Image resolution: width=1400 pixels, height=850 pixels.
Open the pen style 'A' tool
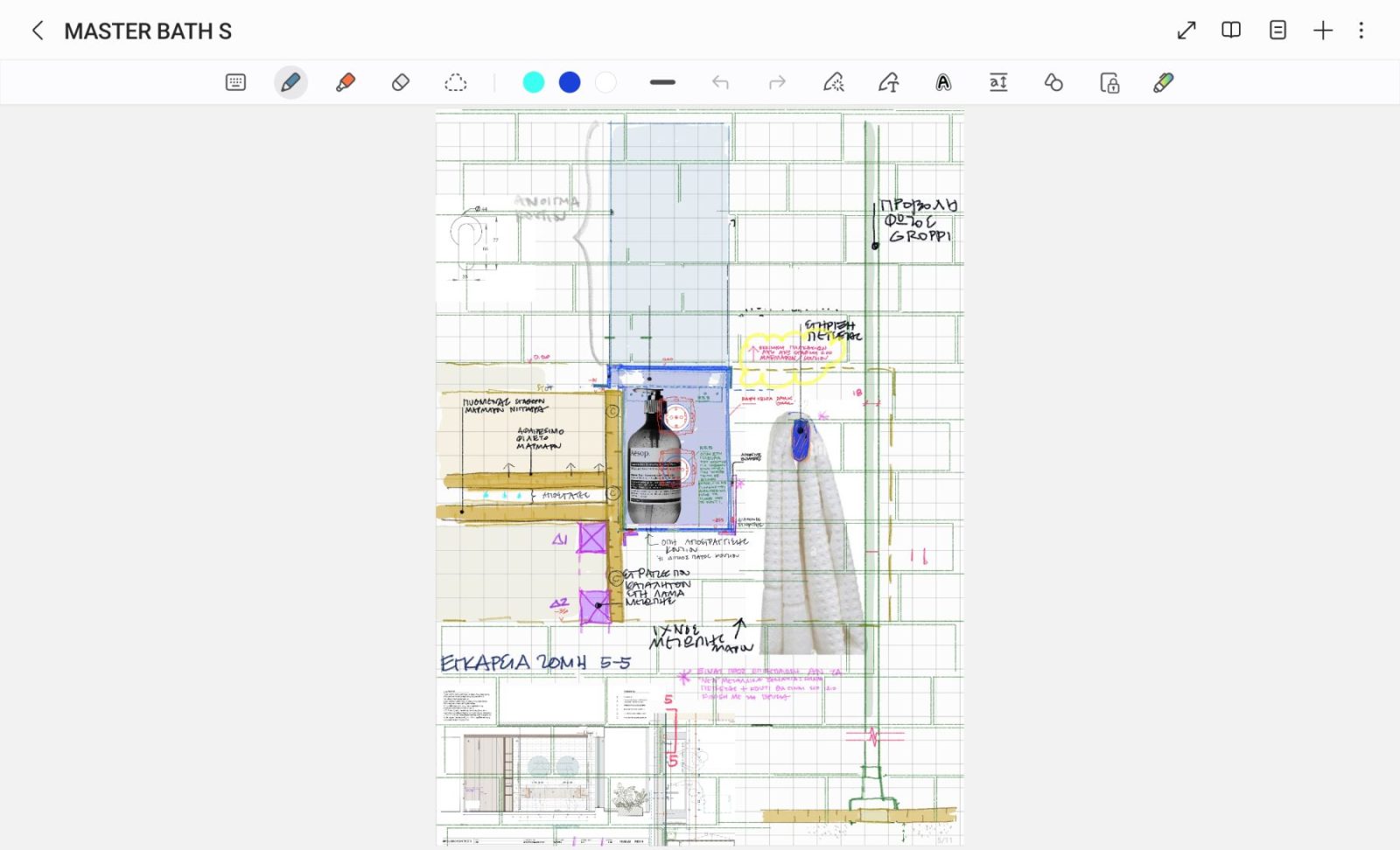pos(943,82)
